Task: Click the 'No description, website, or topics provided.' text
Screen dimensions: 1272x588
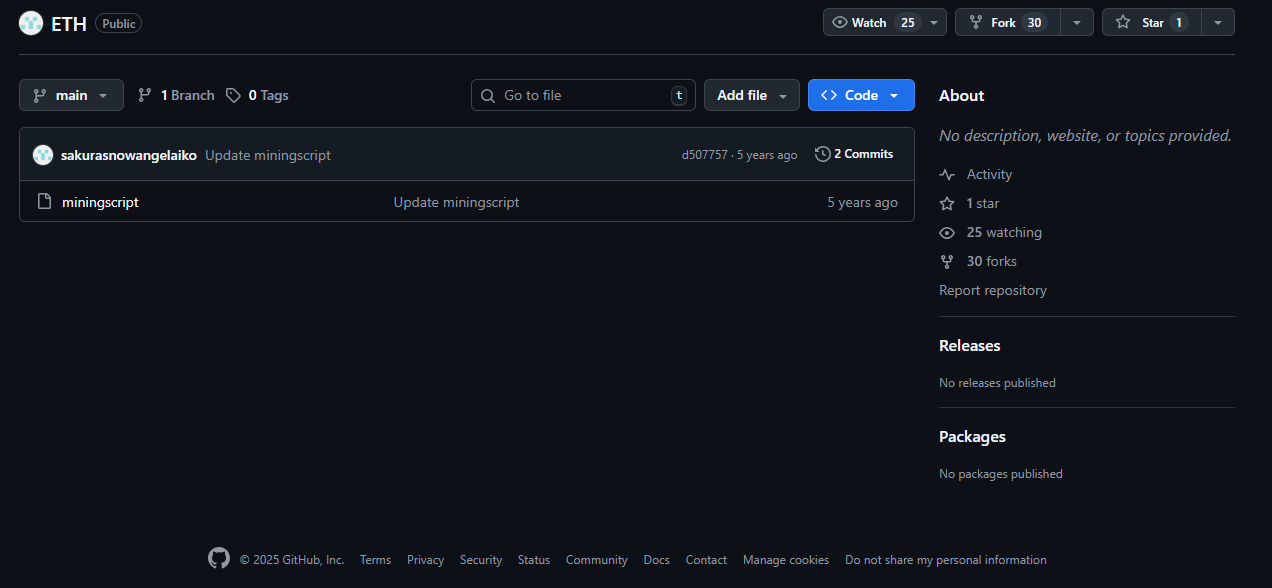Action: pyautogui.click(x=1085, y=135)
